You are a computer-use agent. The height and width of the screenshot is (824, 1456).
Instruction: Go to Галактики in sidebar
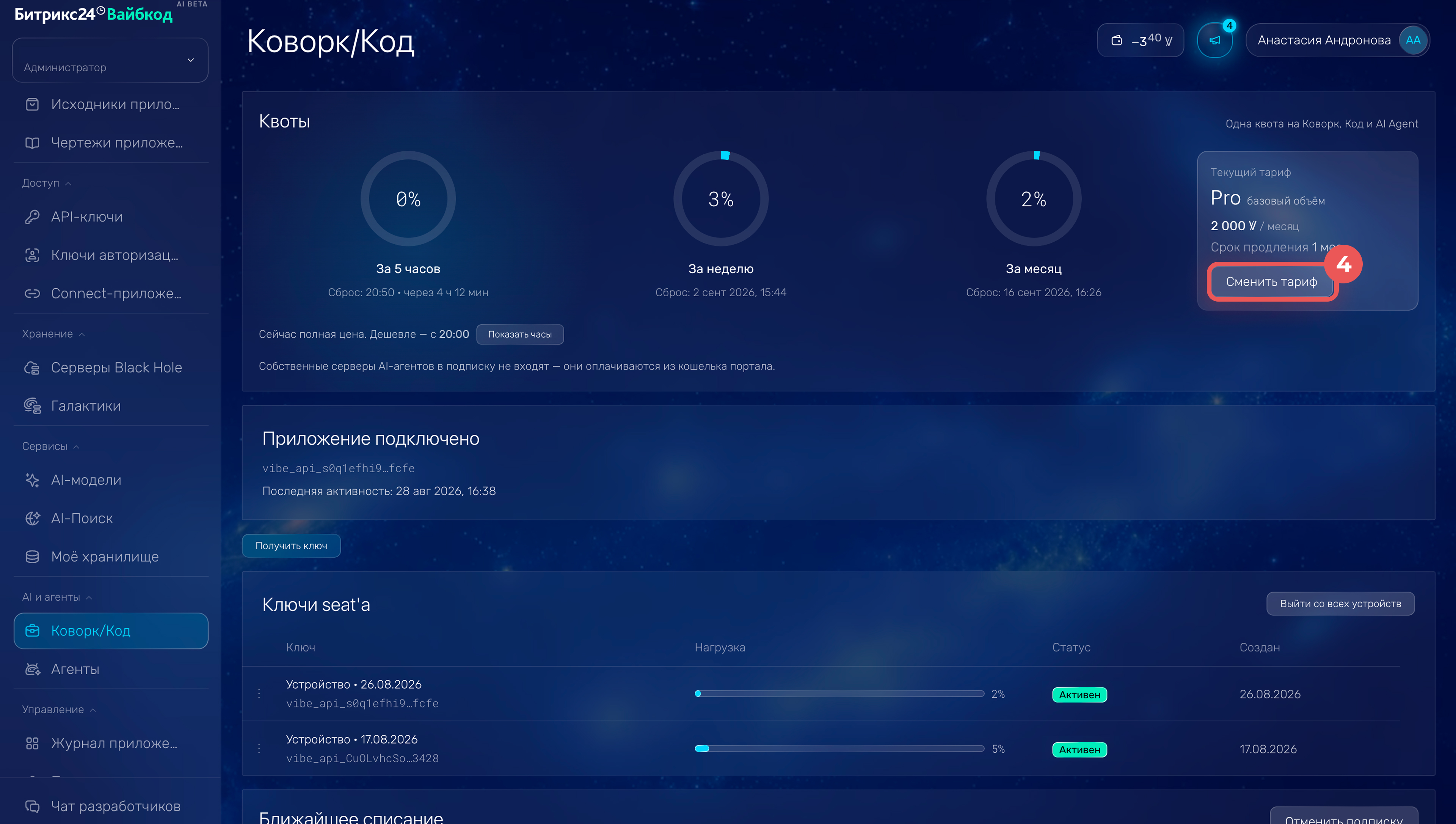111,406
